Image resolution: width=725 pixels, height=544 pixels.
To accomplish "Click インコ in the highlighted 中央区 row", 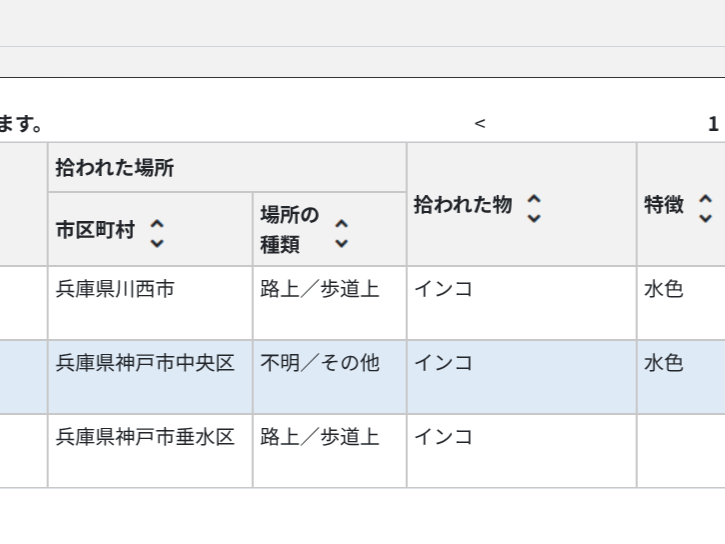I will coord(443,364).
